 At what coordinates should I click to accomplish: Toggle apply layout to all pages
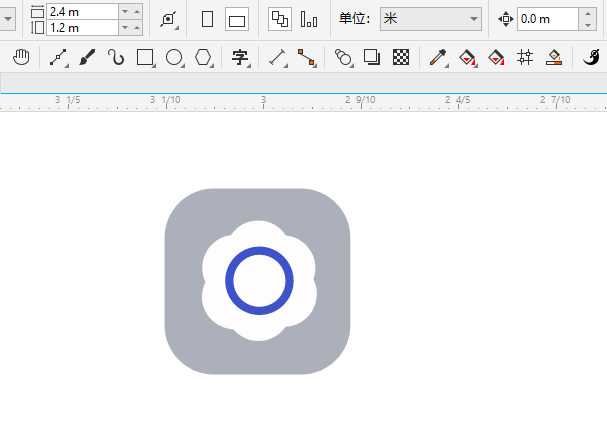279,19
